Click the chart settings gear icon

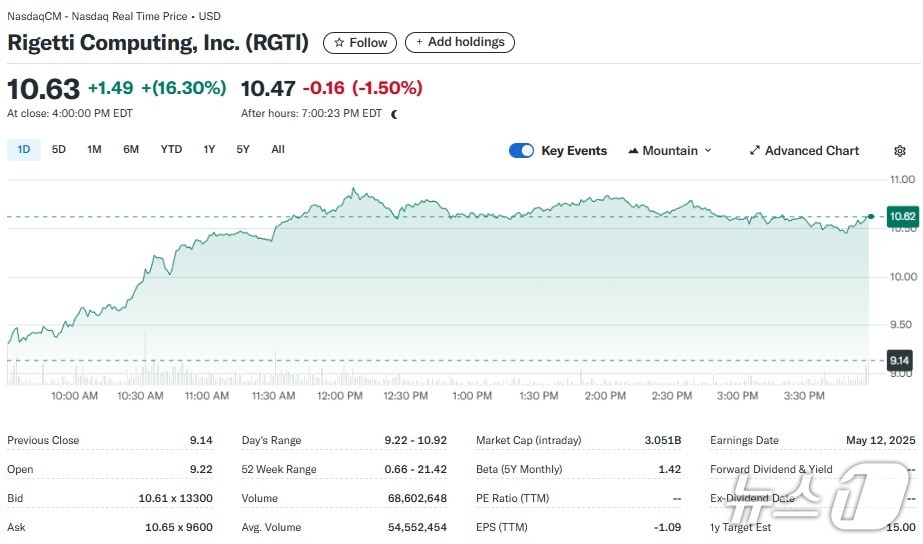(899, 151)
